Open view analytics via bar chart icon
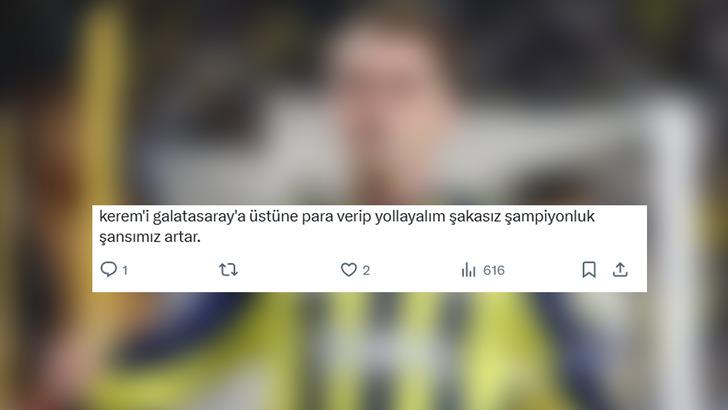Viewport: 728px width, 410px height. click(468, 270)
